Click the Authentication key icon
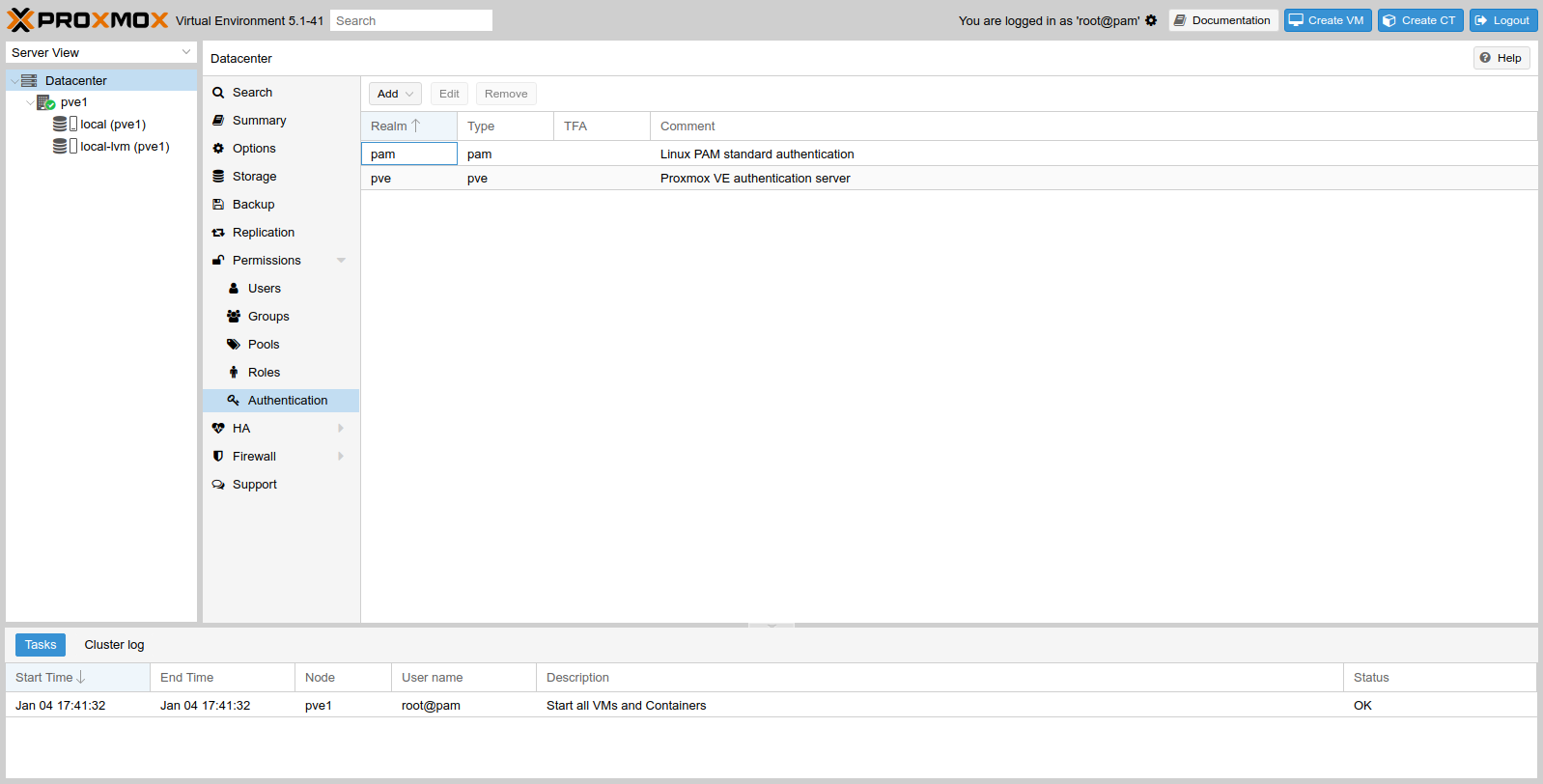Image resolution: width=1543 pixels, height=784 pixels. [234, 401]
